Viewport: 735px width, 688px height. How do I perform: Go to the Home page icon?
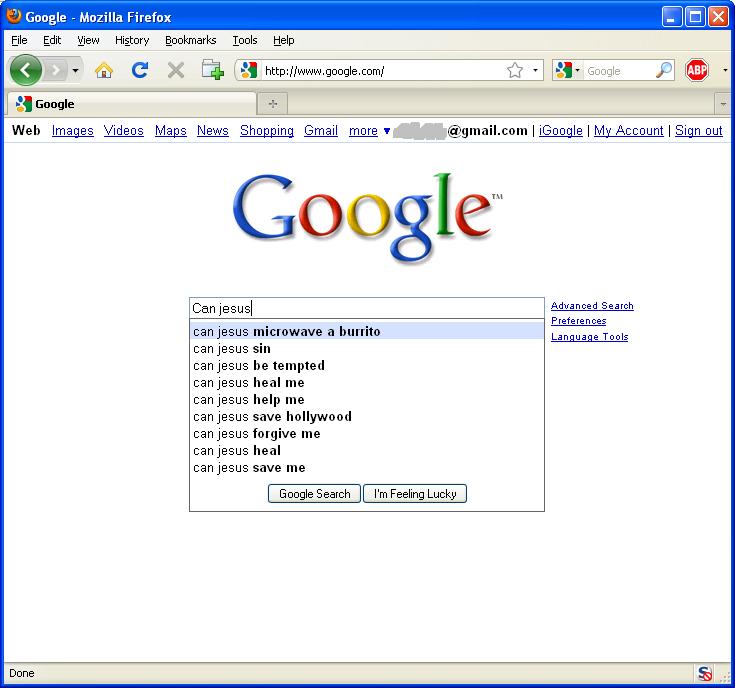click(104, 70)
